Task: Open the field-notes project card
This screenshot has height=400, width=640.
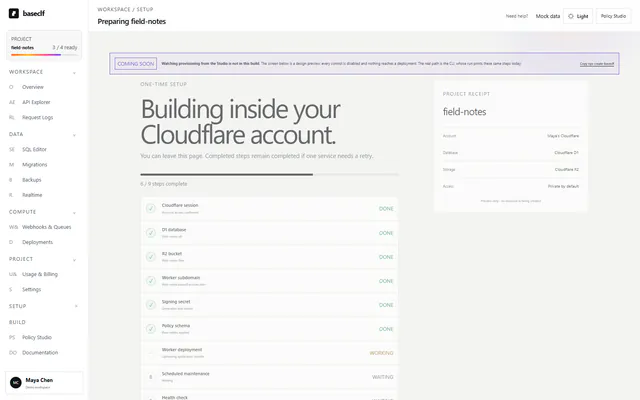Action: point(44,45)
